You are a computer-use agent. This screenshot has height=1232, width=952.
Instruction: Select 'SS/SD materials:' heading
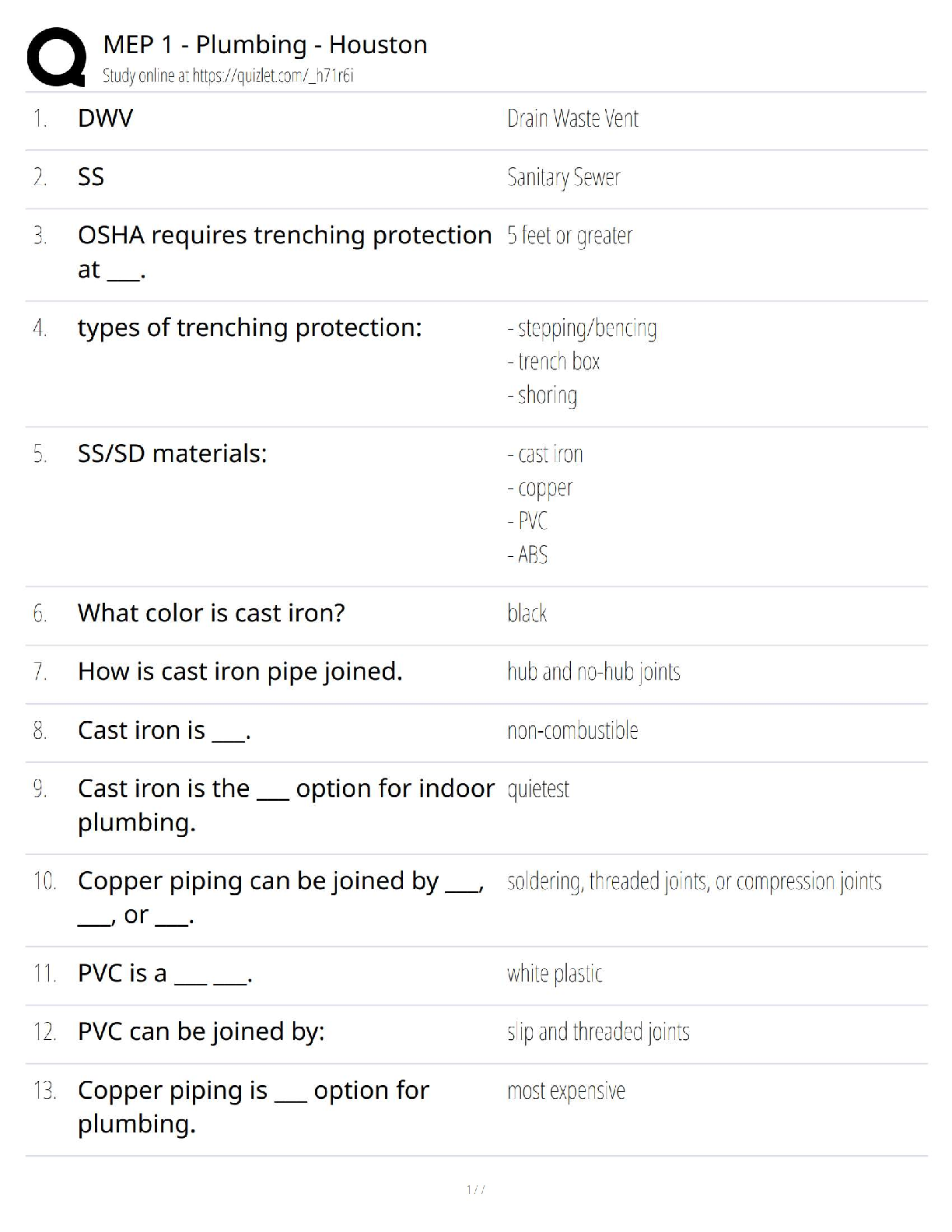pos(172,453)
